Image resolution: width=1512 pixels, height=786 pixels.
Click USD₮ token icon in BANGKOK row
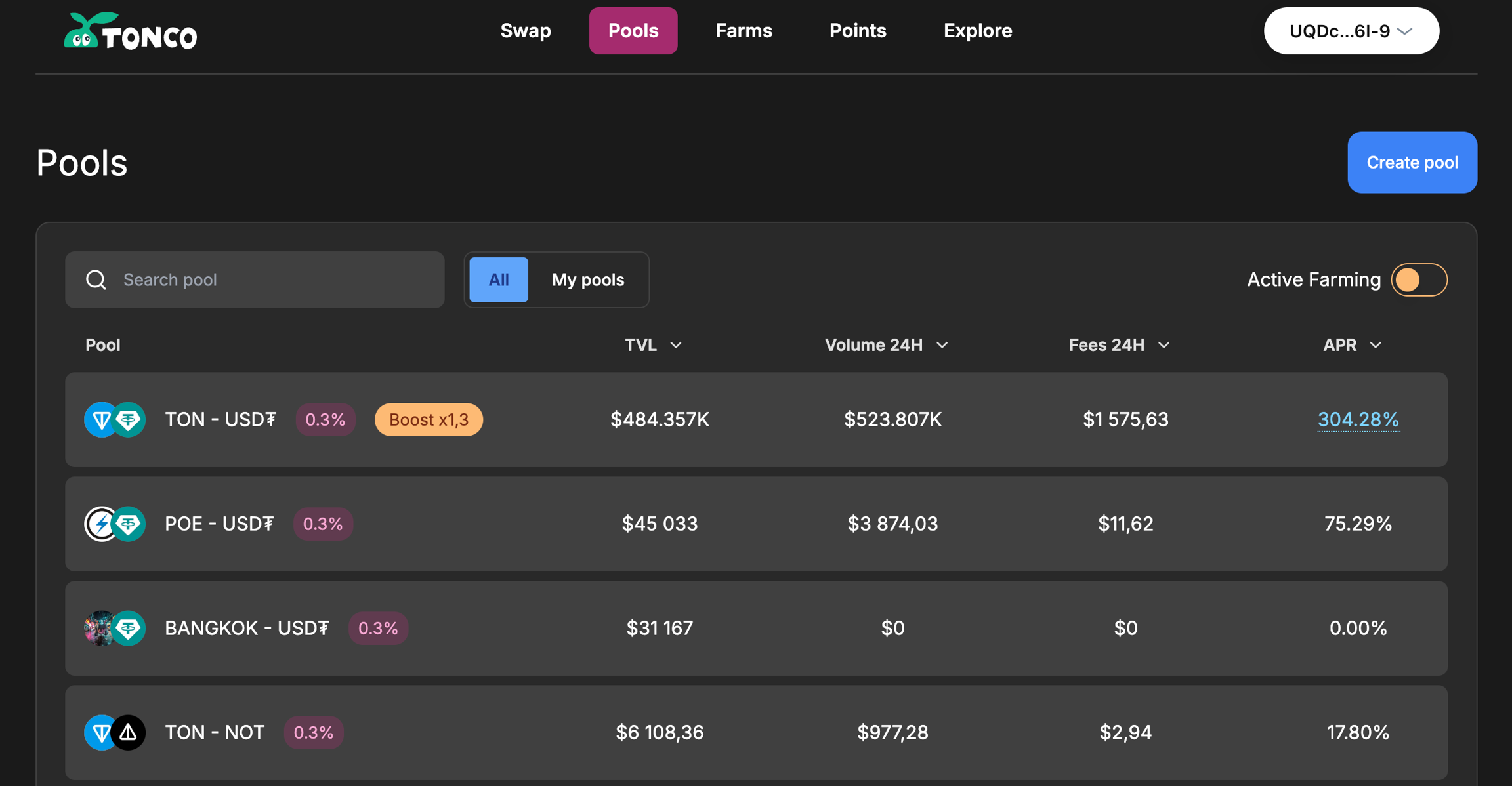[x=129, y=628]
